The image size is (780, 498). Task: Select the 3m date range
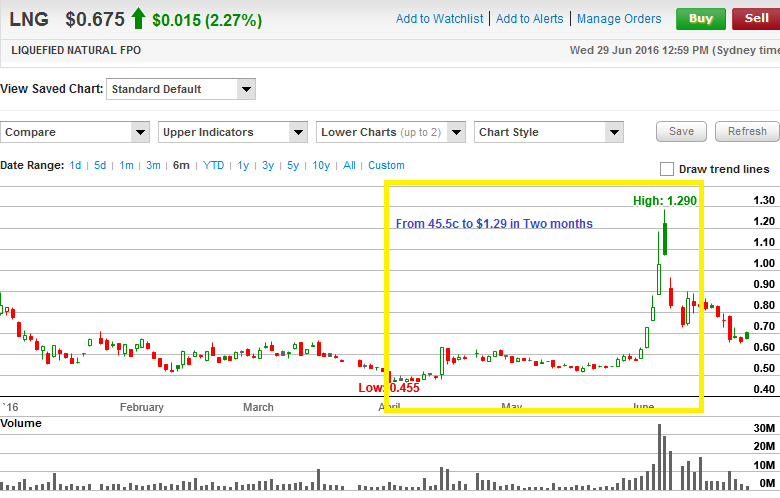(153, 165)
